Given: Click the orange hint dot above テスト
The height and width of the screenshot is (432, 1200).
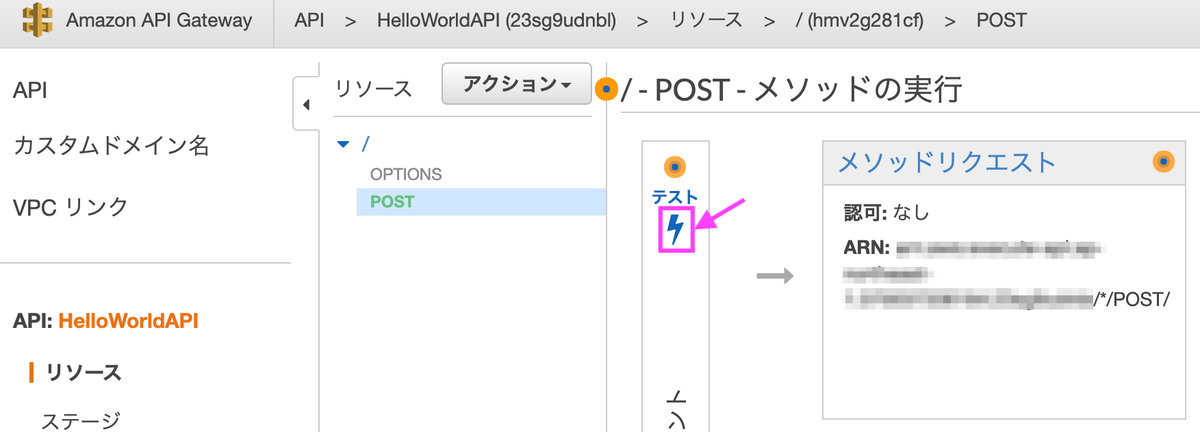Looking at the screenshot, I should (675, 167).
